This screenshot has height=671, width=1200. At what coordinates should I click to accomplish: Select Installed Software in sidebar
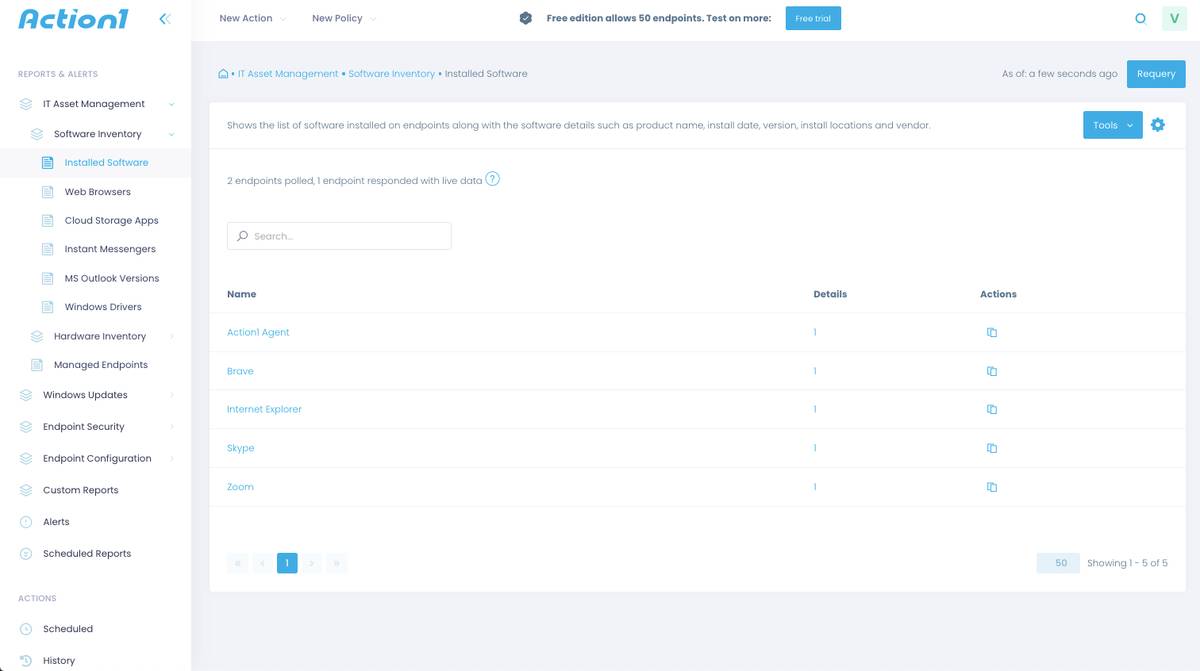pos(106,162)
